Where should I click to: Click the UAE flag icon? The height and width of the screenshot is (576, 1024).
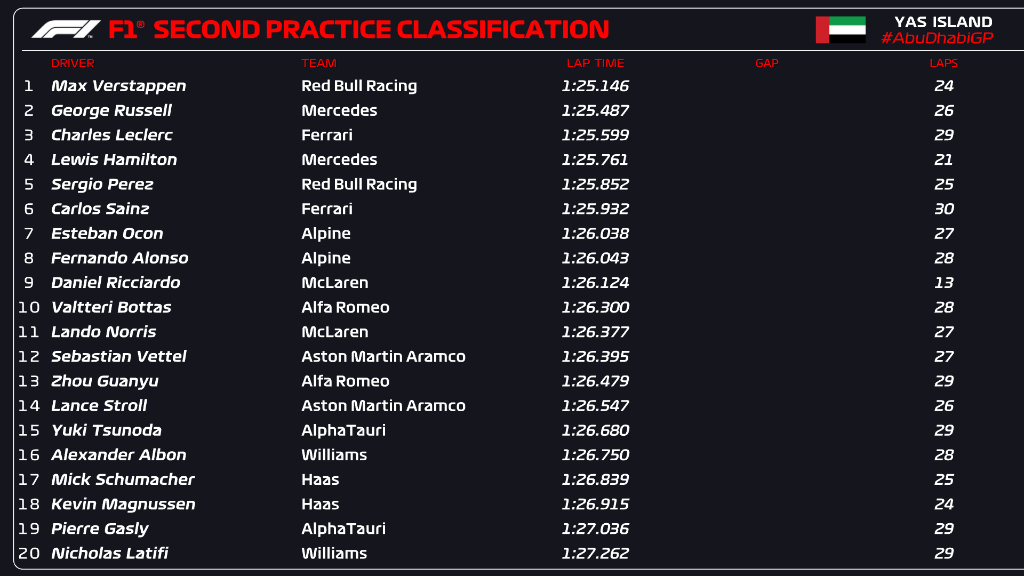[x=840, y=30]
